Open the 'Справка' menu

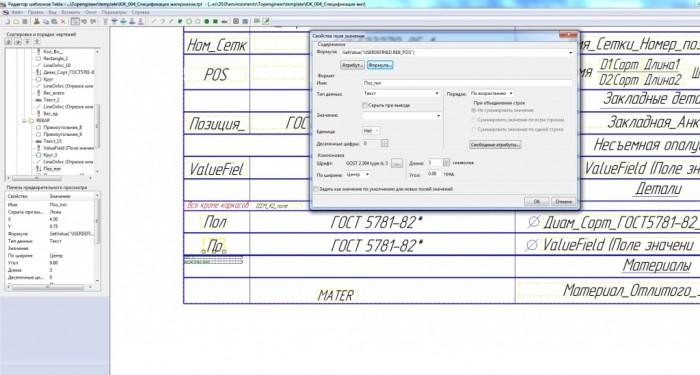(x=140, y=12)
